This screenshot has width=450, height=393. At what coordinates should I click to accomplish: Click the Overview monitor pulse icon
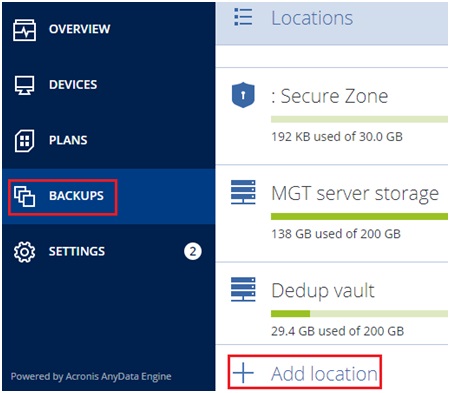click(x=24, y=30)
